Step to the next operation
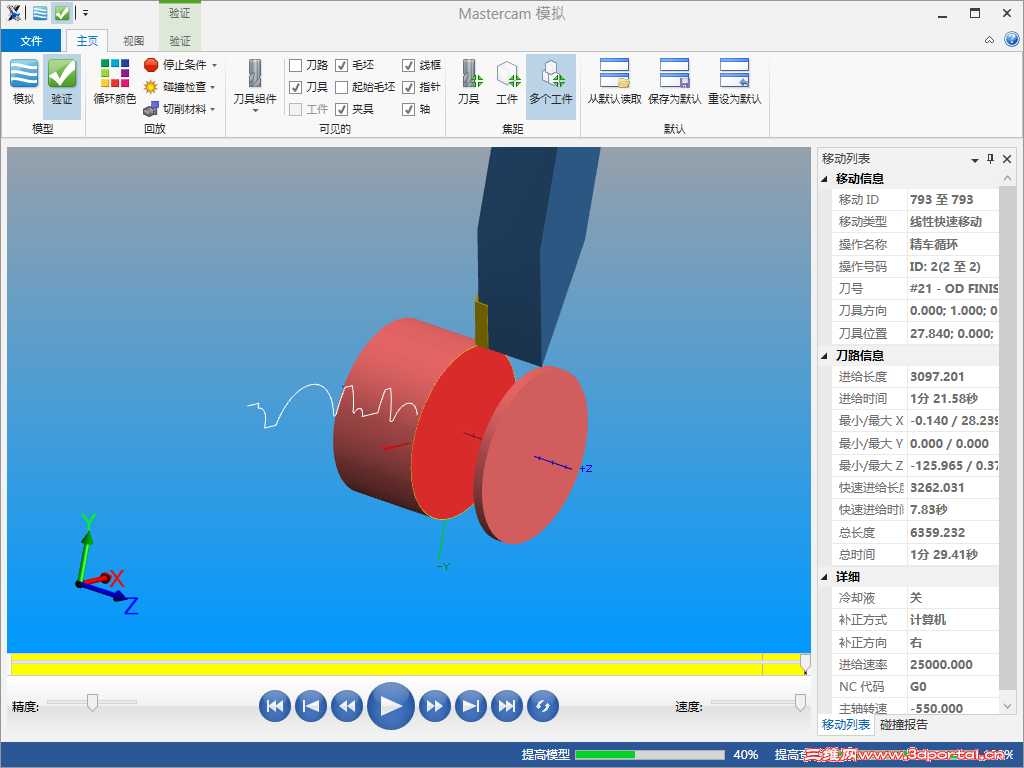 point(471,706)
